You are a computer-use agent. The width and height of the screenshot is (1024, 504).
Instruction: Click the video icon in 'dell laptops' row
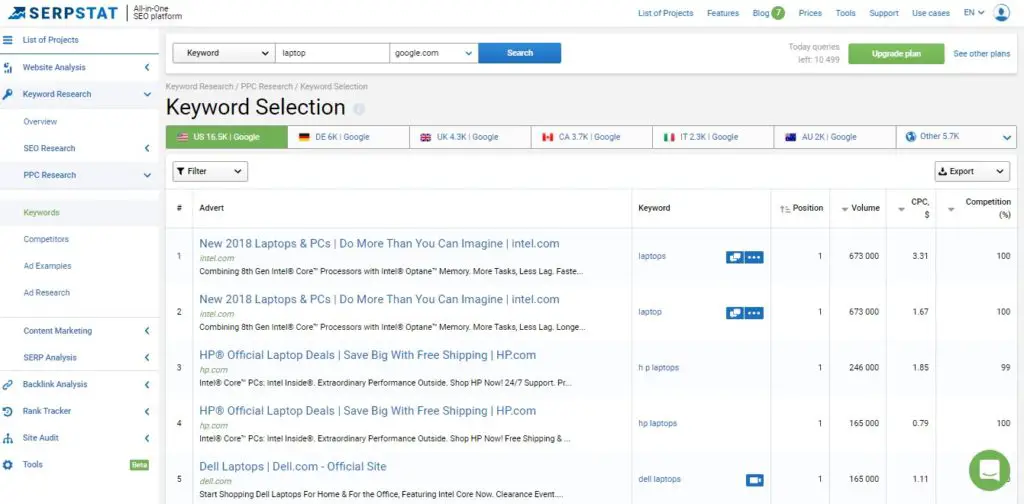[x=754, y=480]
